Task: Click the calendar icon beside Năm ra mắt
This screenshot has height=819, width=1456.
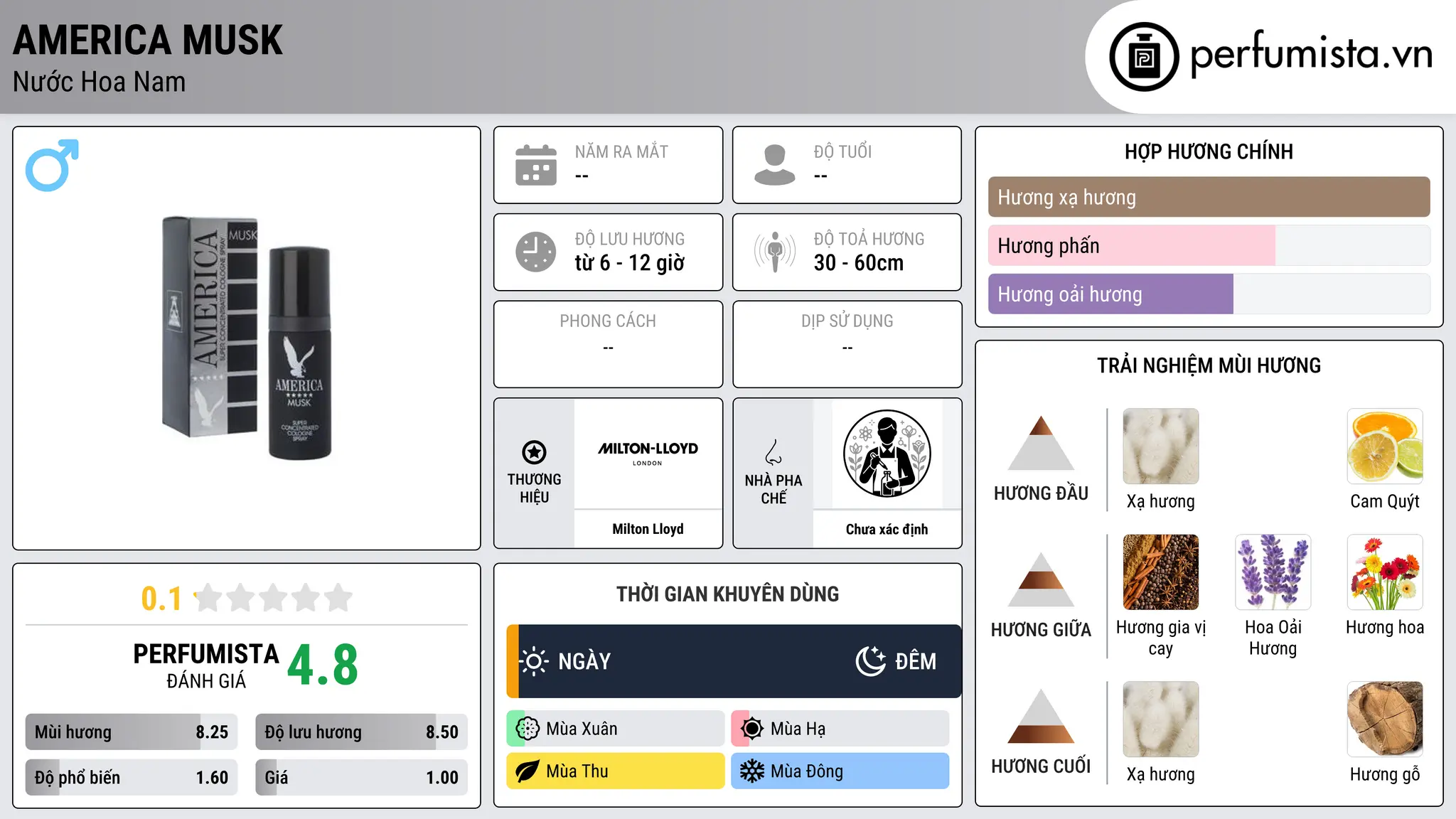Action: (536, 165)
